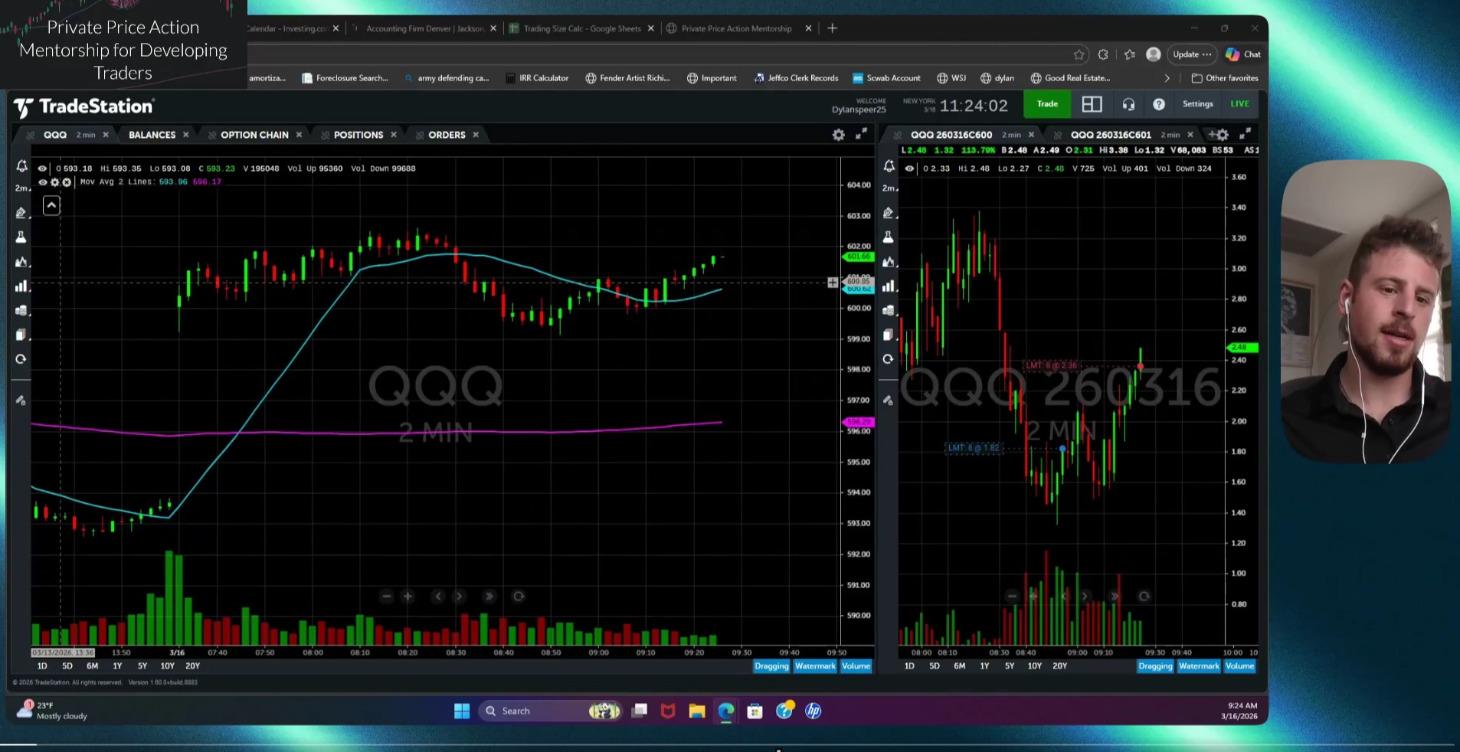
Task: Click the green Trade button
Action: click(1046, 104)
